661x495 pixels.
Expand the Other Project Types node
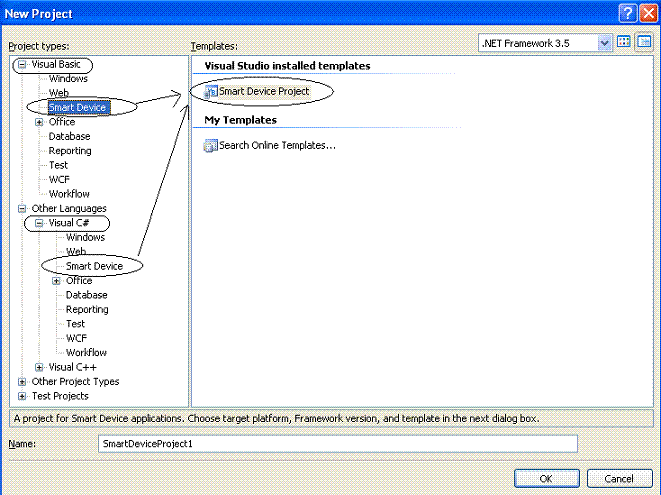pos(22,382)
